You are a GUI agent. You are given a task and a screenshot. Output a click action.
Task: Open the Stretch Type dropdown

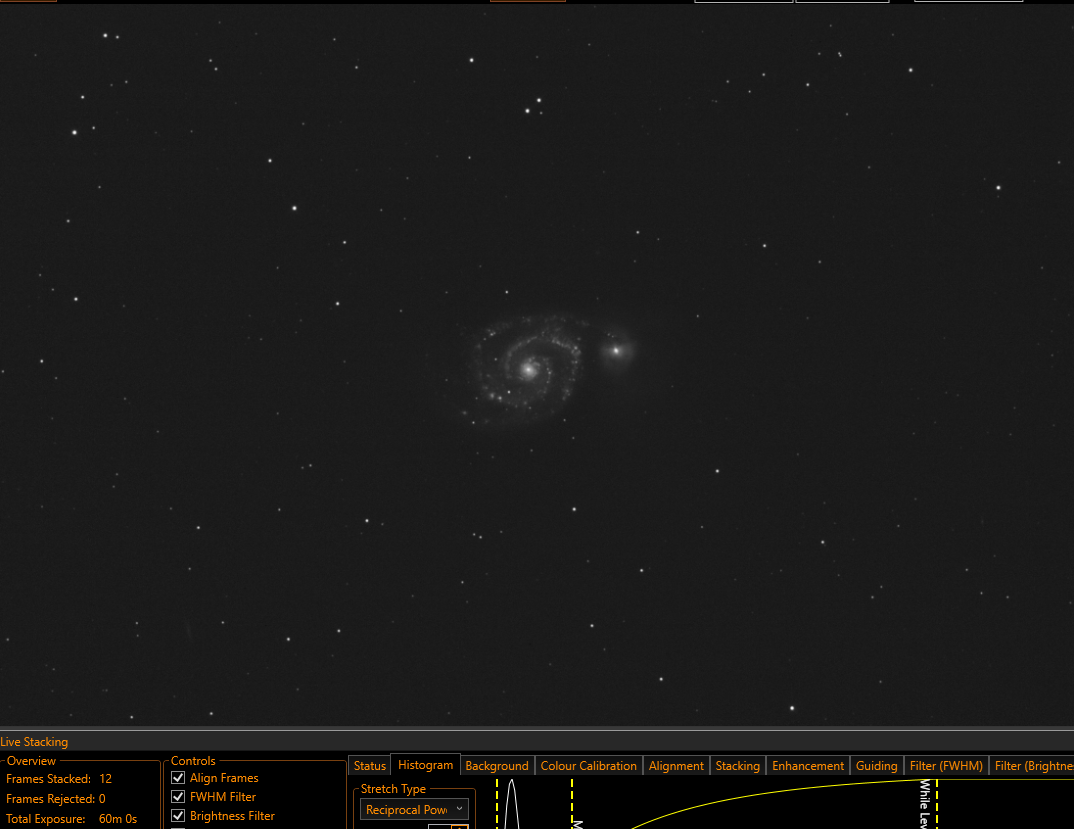(x=414, y=810)
